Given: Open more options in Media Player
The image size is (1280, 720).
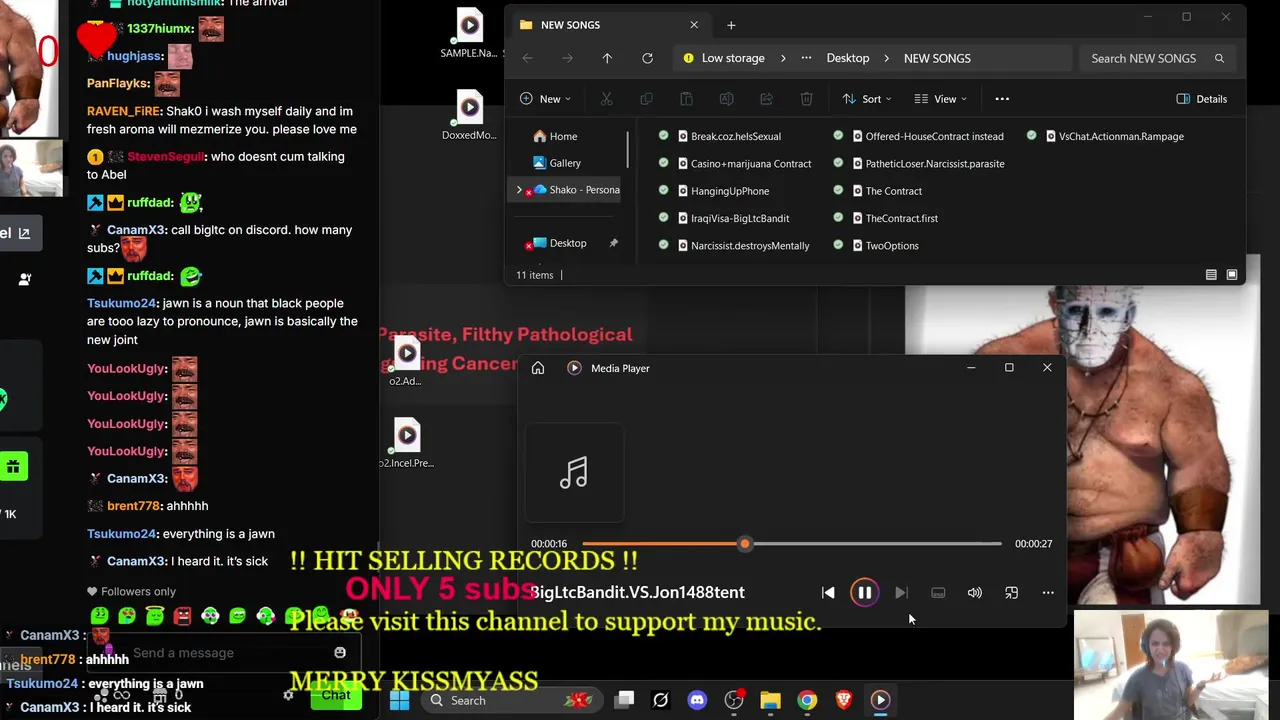Looking at the screenshot, I should coord(1048,593).
